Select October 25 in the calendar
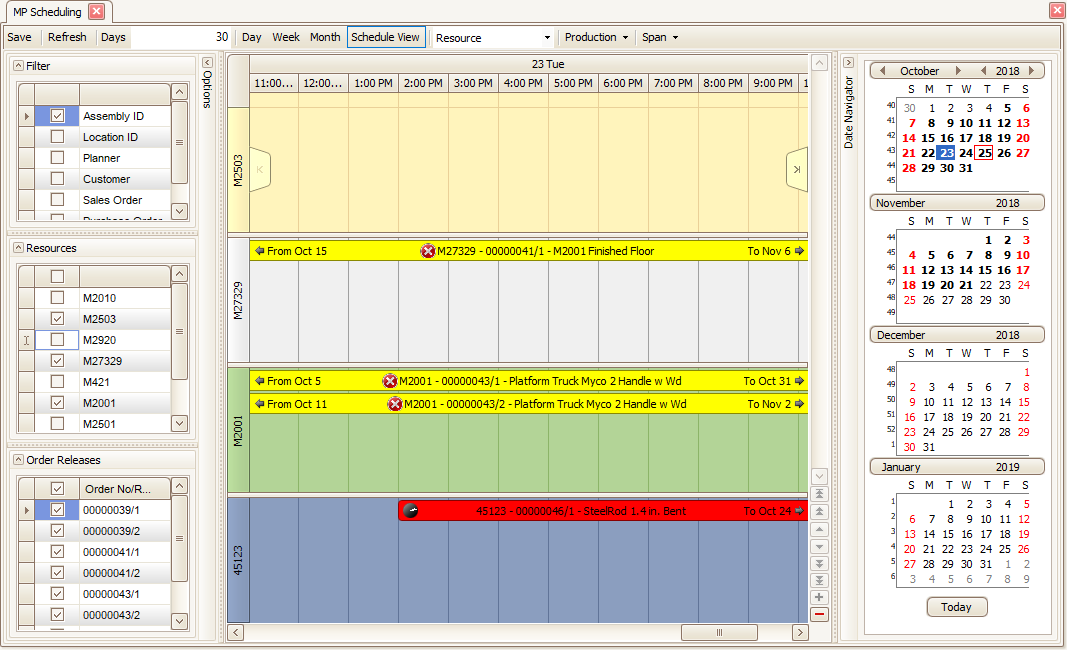1067x650 pixels. tap(985, 153)
